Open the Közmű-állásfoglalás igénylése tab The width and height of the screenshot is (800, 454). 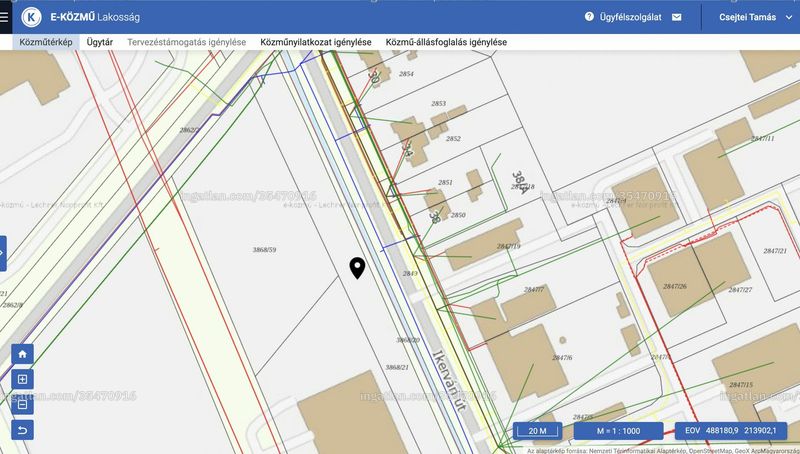pyautogui.click(x=446, y=42)
